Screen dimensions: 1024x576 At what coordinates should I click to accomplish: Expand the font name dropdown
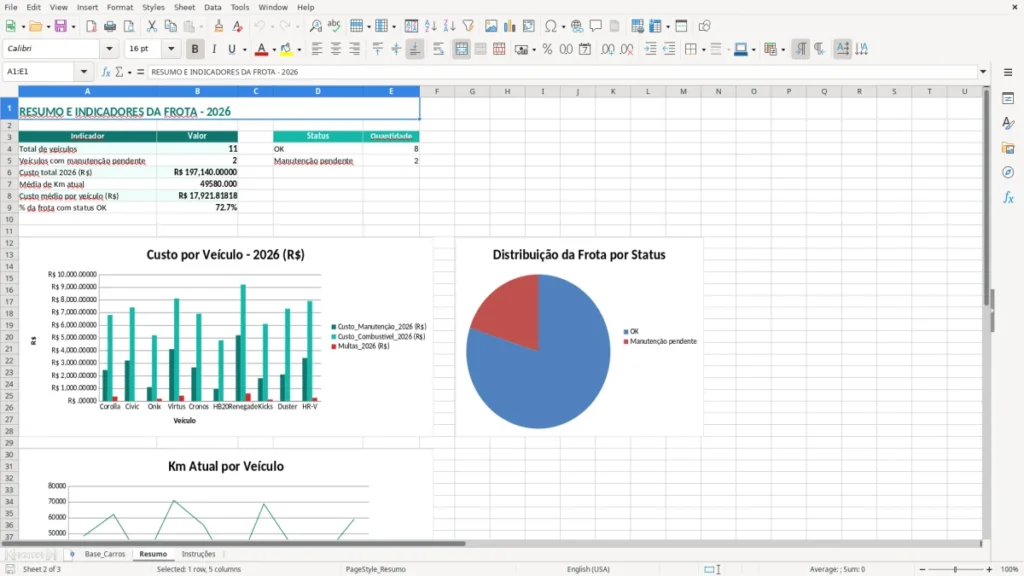[x=109, y=49]
